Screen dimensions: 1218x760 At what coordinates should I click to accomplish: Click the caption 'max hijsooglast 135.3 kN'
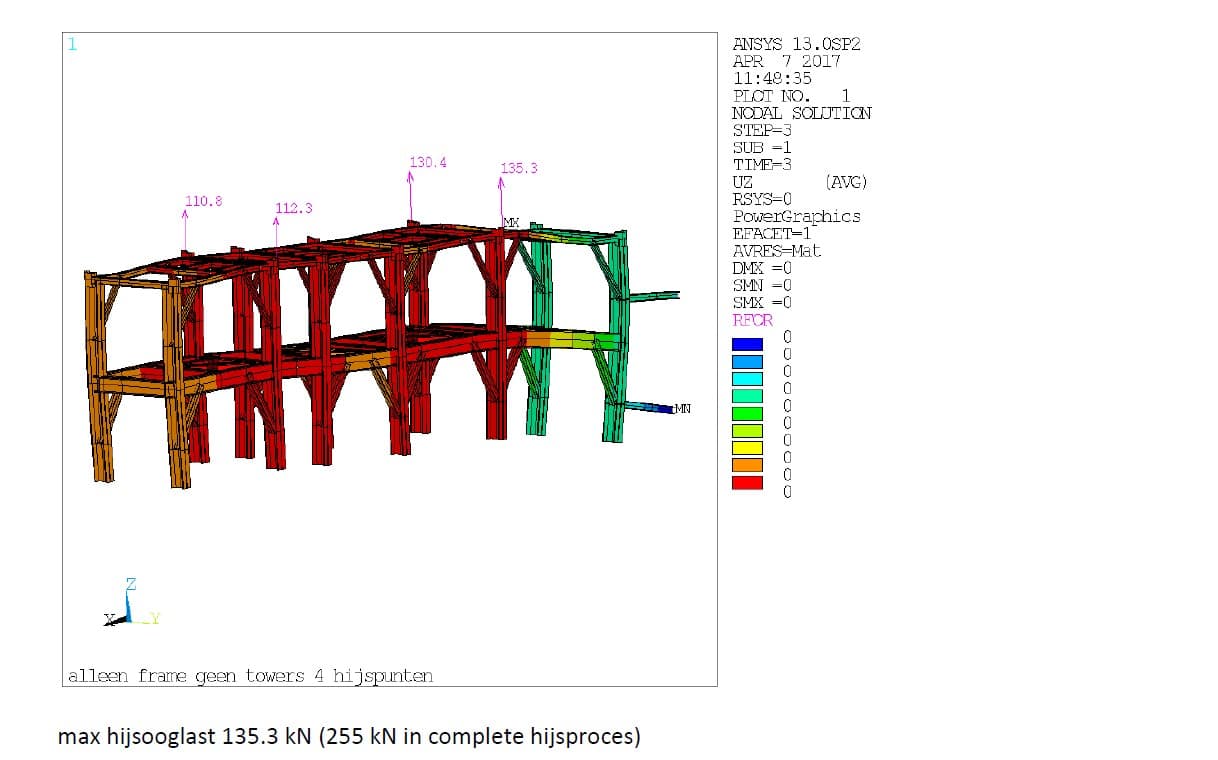[x=184, y=738]
